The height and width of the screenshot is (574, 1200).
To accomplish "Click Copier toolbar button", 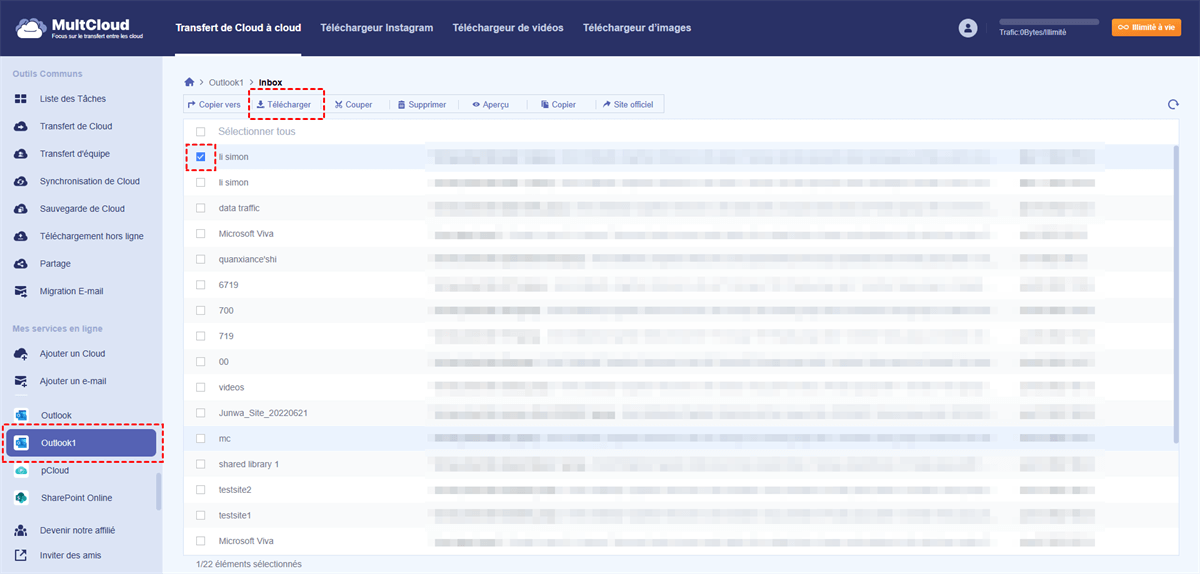I will click(558, 104).
